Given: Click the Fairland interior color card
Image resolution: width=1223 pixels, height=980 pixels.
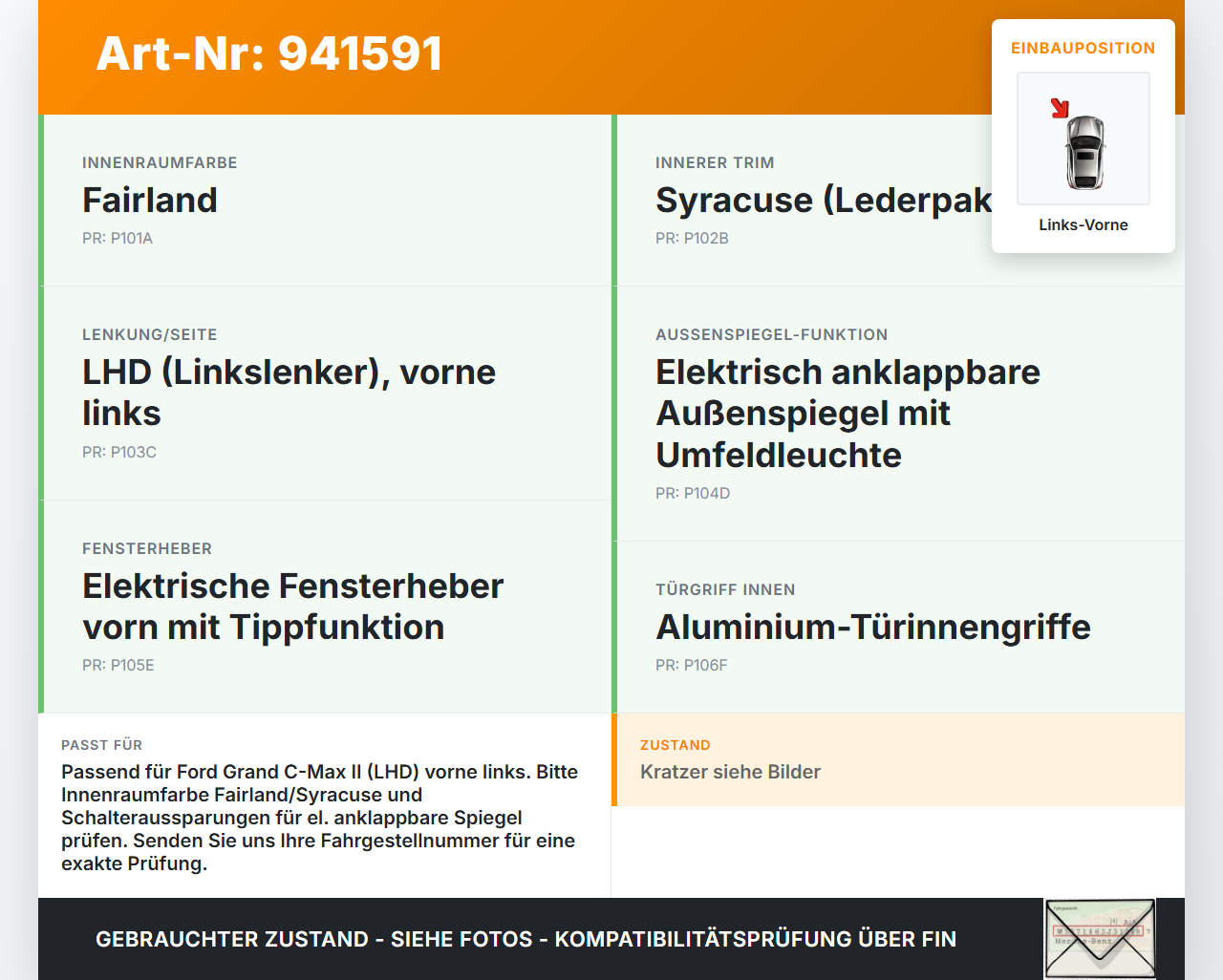Looking at the screenshot, I should (x=325, y=201).
